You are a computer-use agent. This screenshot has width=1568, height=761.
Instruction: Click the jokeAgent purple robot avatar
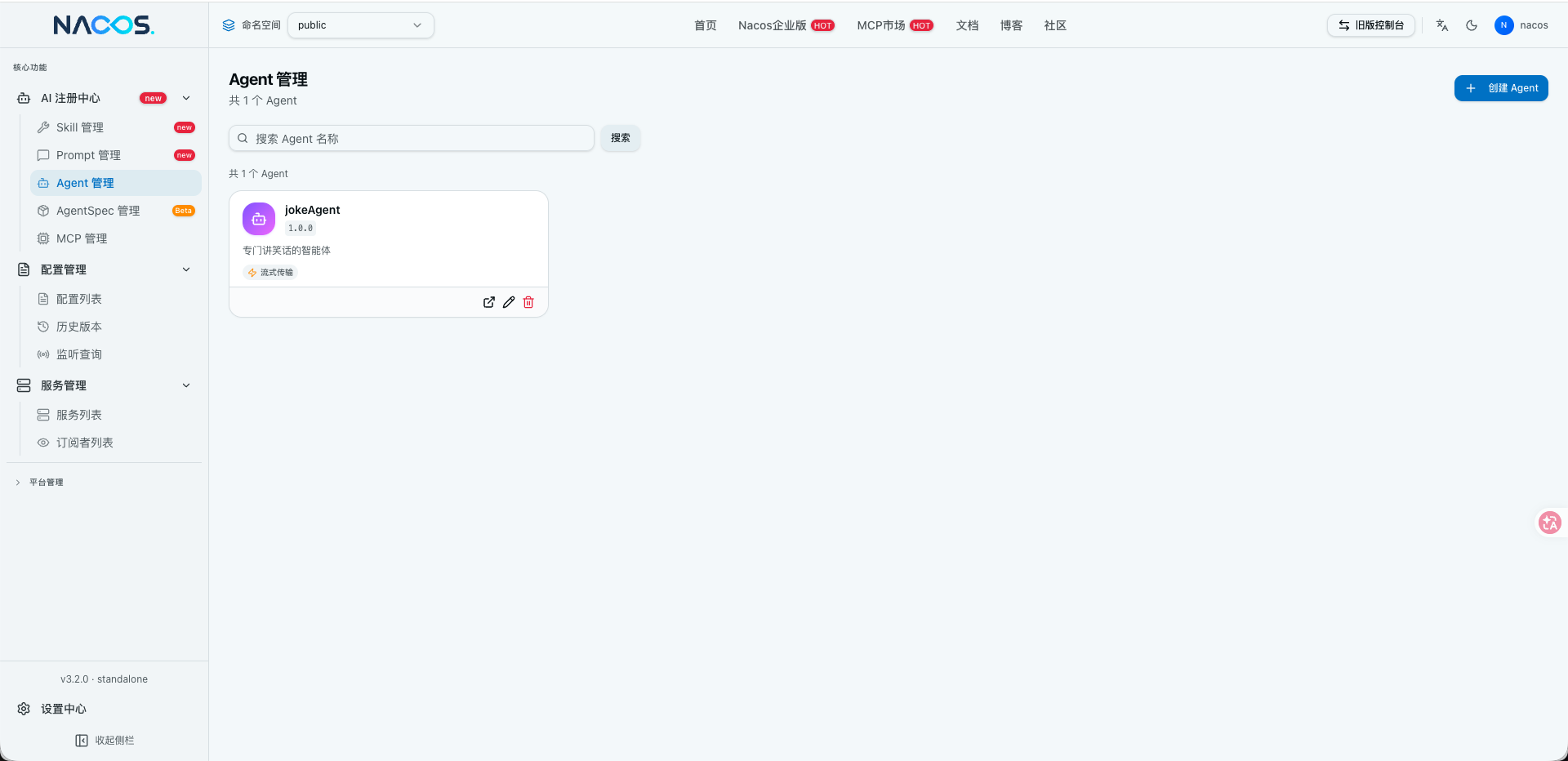tap(259, 219)
